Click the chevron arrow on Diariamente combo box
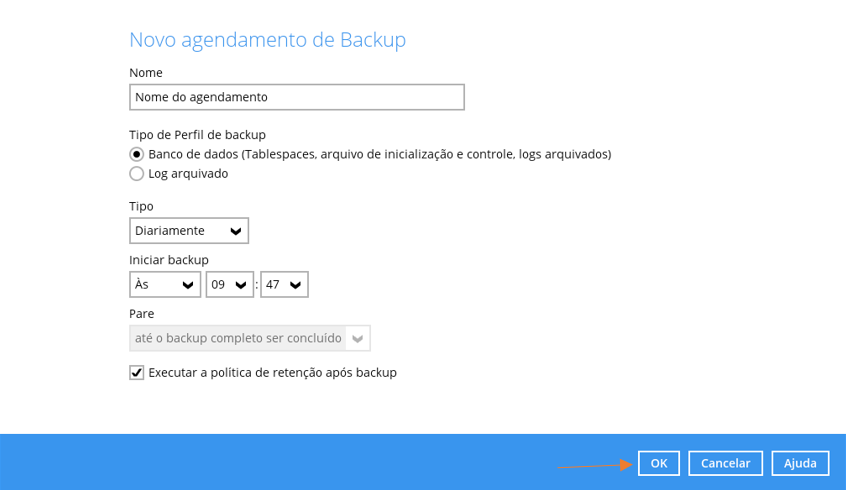The height and width of the screenshot is (490, 846). point(236,231)
